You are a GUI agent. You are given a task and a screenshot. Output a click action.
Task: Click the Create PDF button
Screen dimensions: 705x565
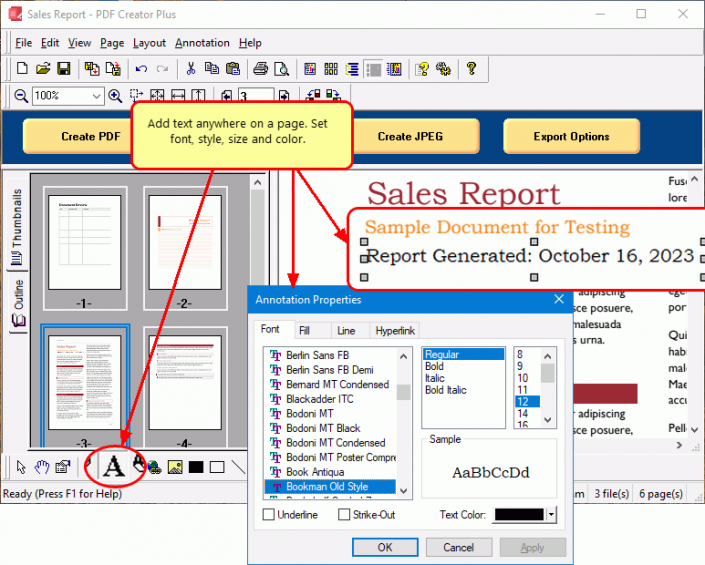pos(90,136)
